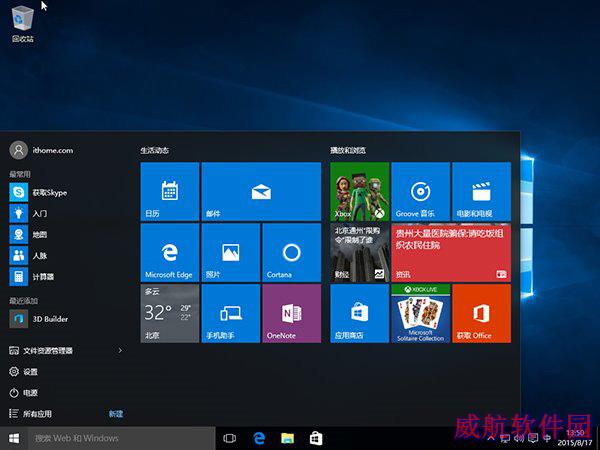
Task: Open the 人脉 (People) app
Action: 67,255
